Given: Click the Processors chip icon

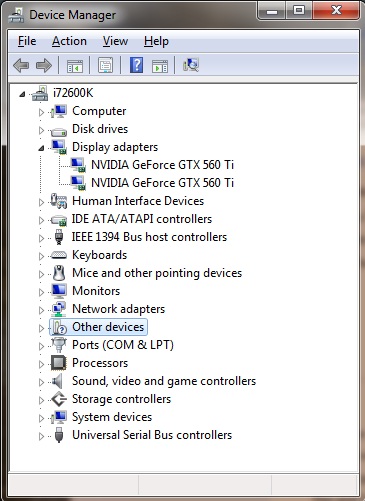Looking at the screenshot, I should 59,363.
